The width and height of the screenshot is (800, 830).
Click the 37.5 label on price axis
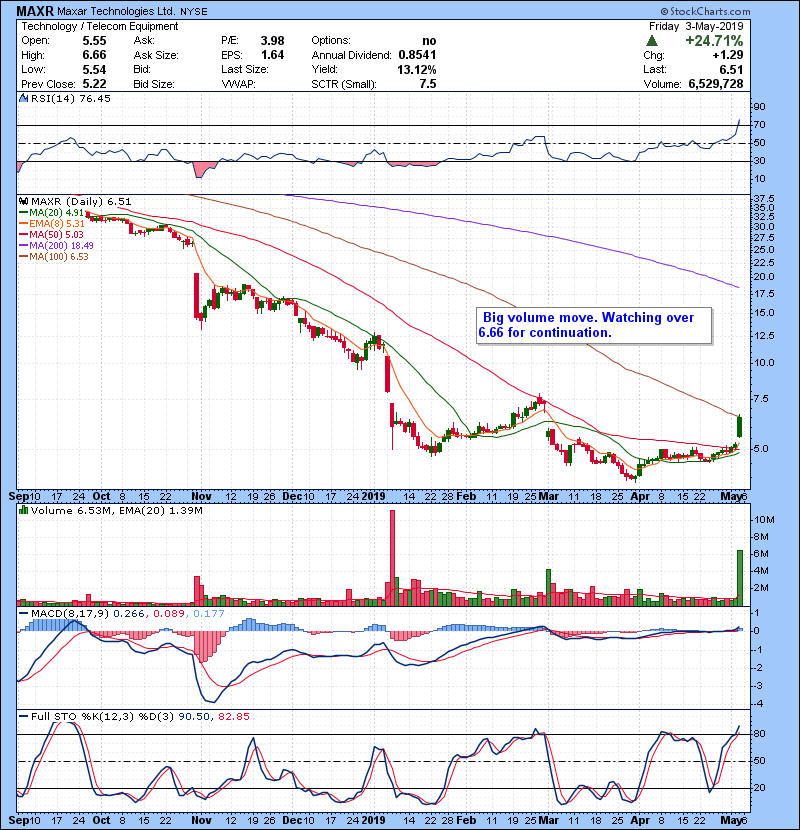(x=763, y=199)
